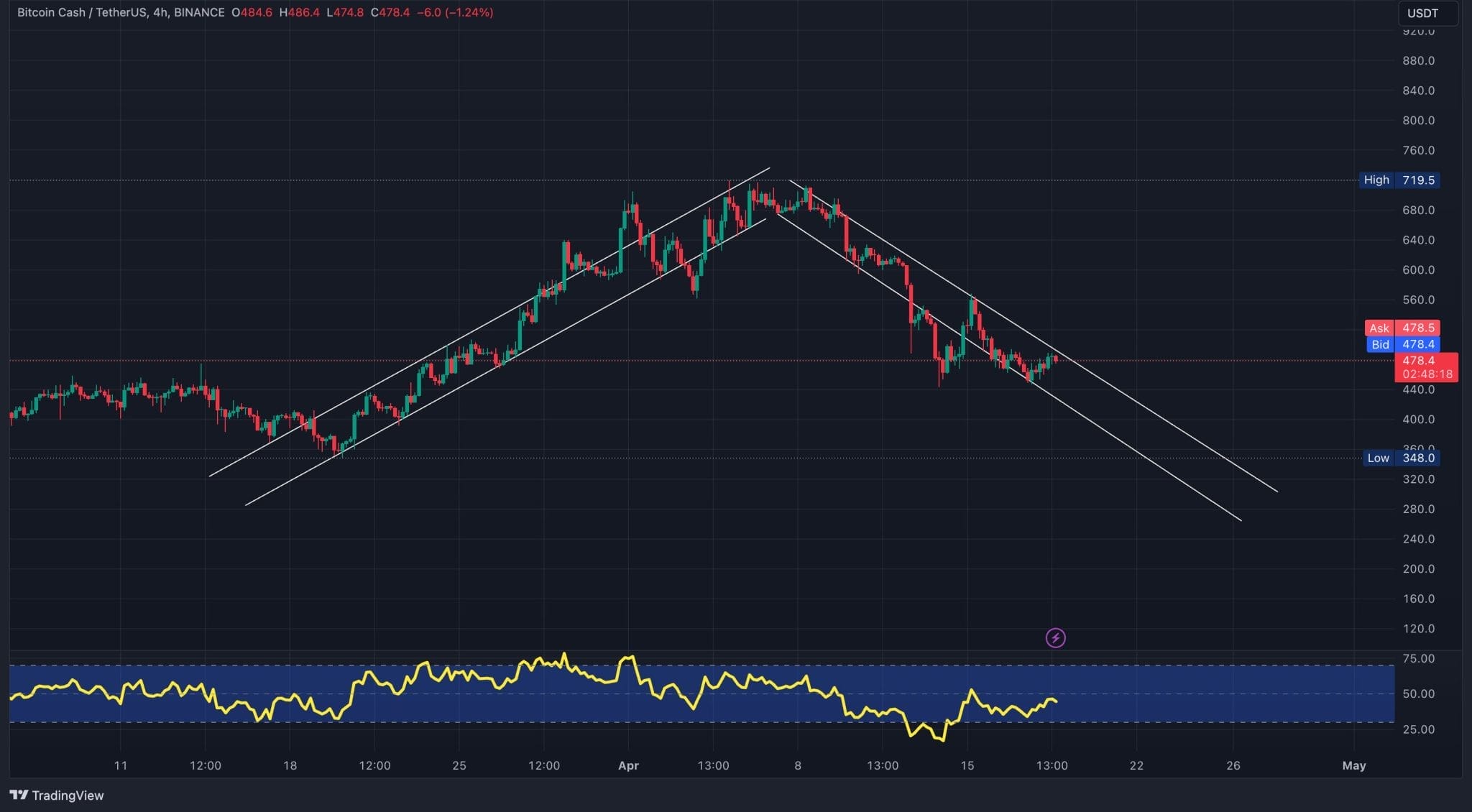Click the Bitcoin Cash / TetherUS symbol title
Screen dimensions: 1472x812
click(x=81, y=12)
